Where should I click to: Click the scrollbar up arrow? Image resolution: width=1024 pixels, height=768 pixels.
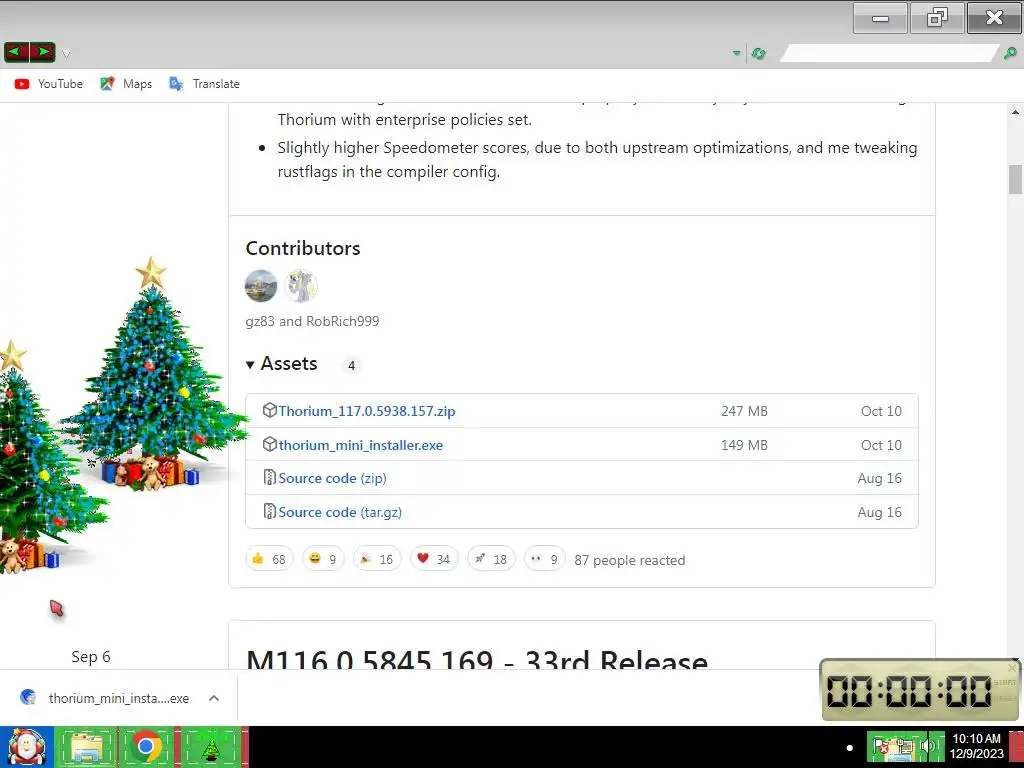[1015, 112]
